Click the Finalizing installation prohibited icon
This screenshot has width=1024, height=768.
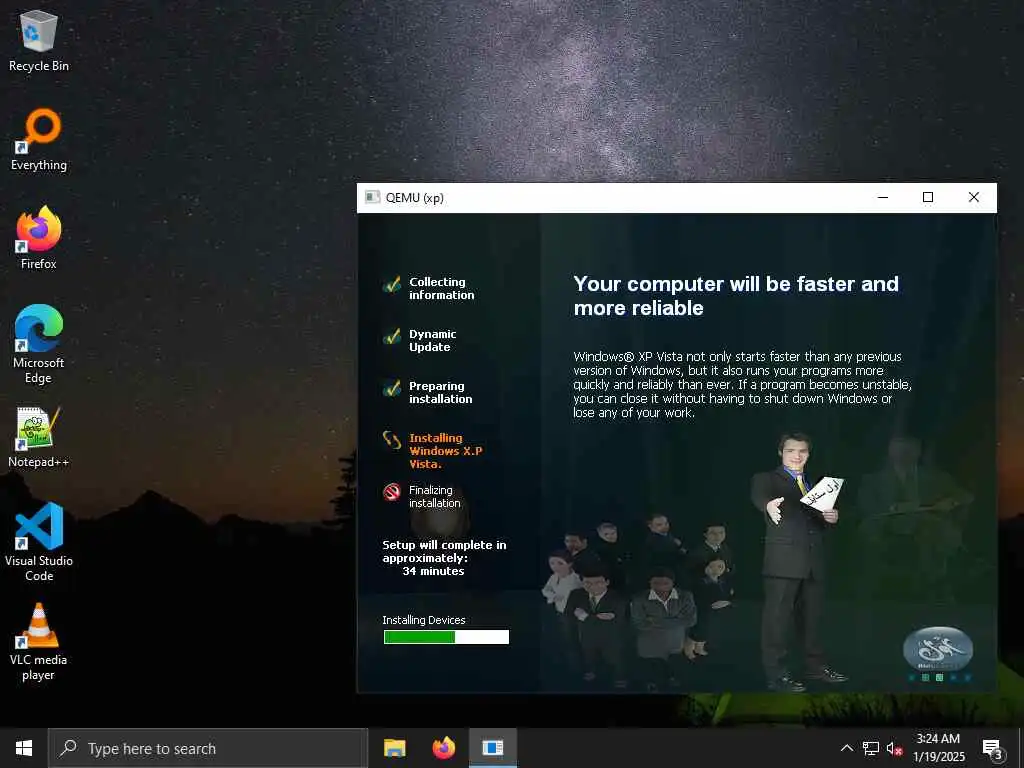[x=392, y=492]
